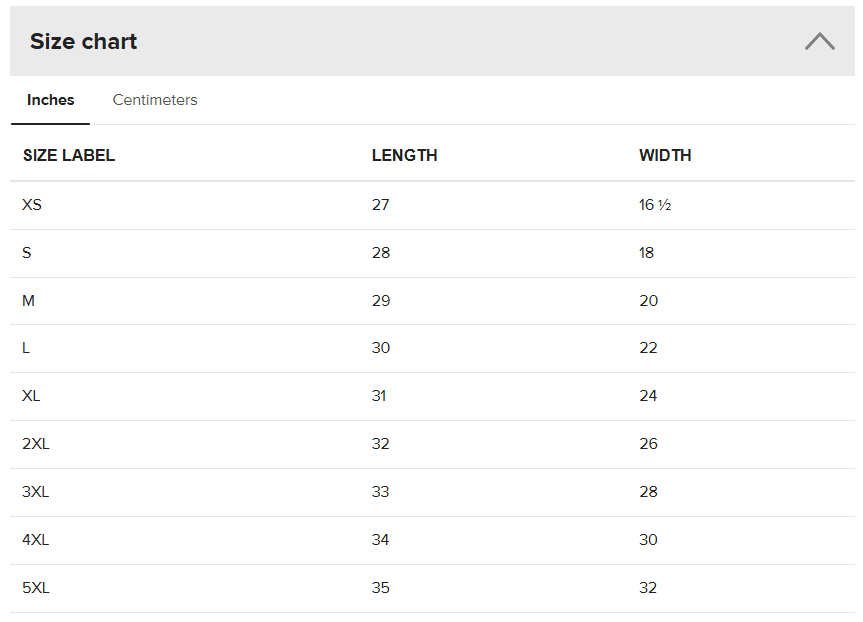Click the S size label
Screen dimensions: 863x622
27,253
